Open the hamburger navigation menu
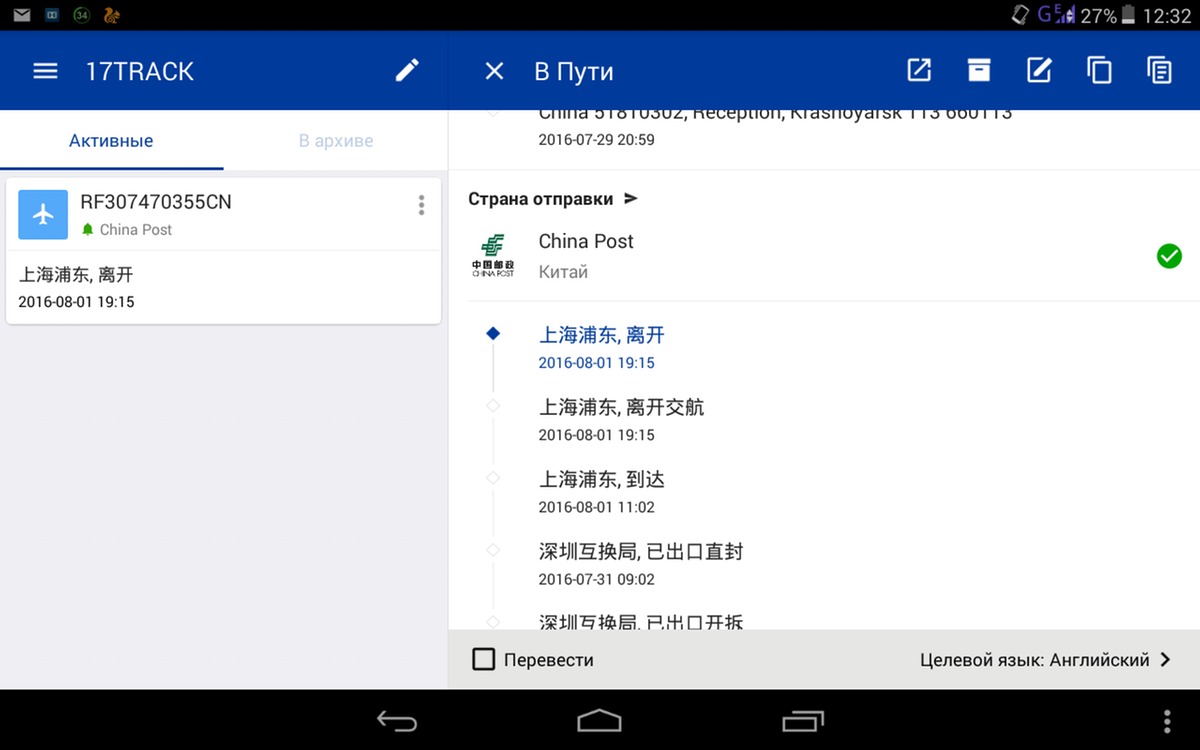The image size is (1200, 750). pyautogui.click(x=45, y=71)
